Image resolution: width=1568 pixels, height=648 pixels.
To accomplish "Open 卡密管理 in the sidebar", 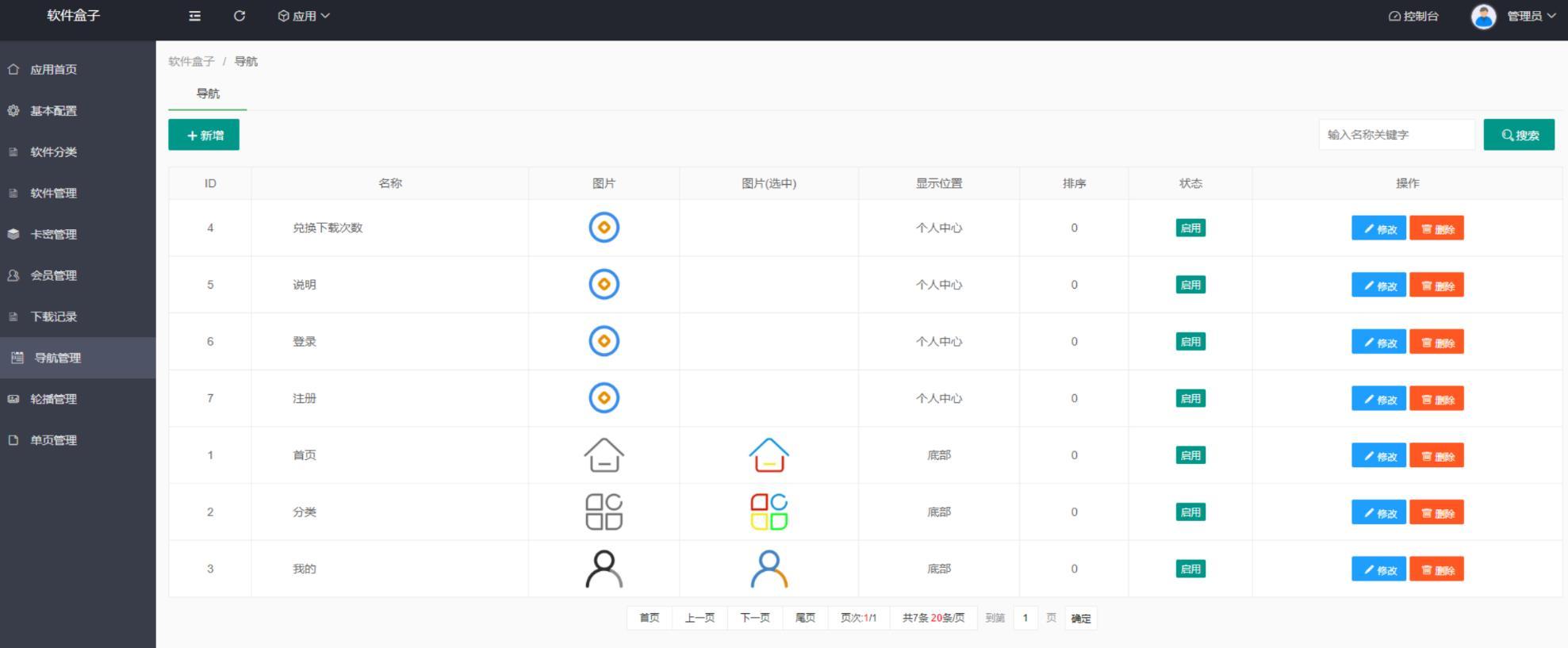I will click(x=53, y=235).
